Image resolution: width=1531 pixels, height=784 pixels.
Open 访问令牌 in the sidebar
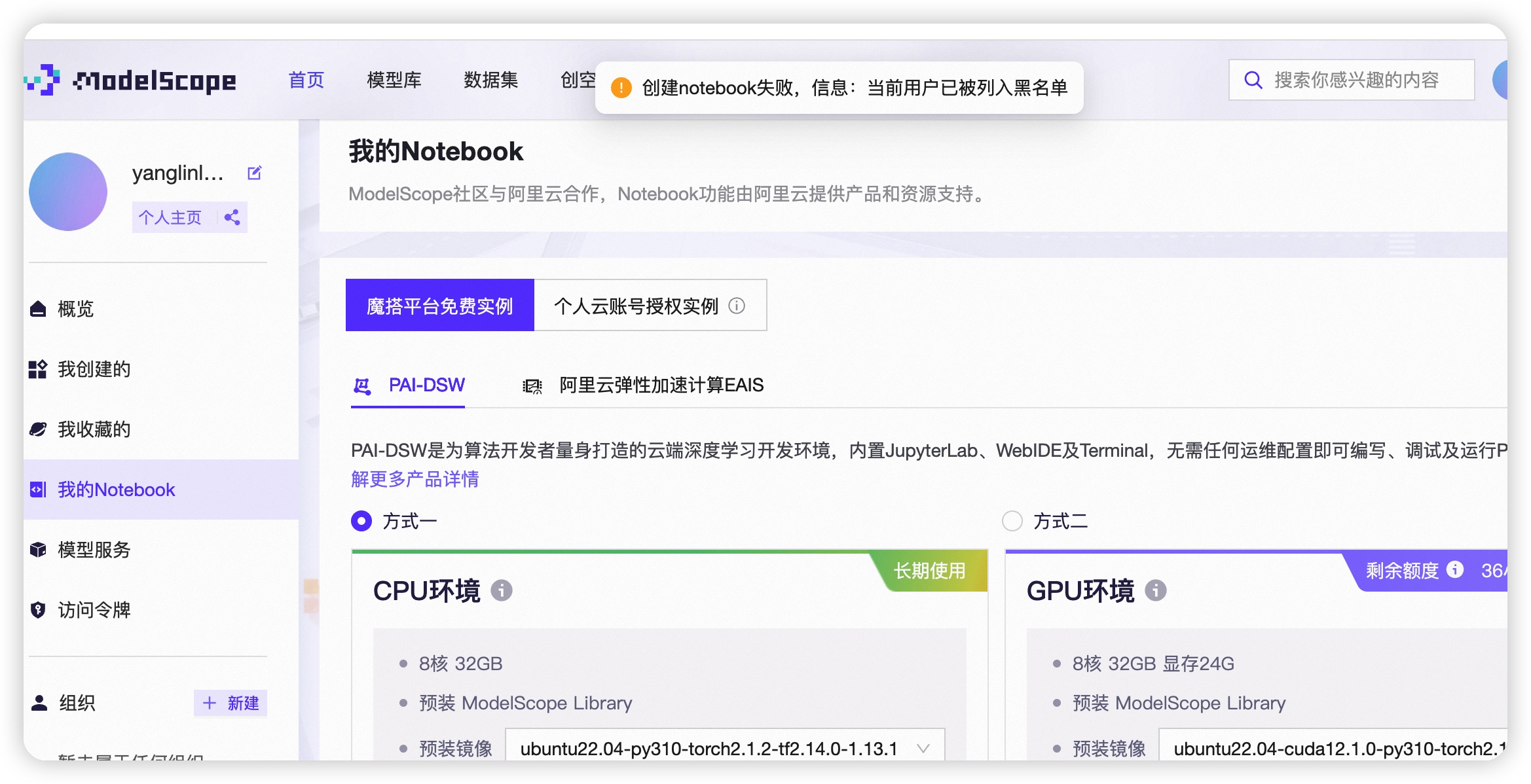(94, 610)
